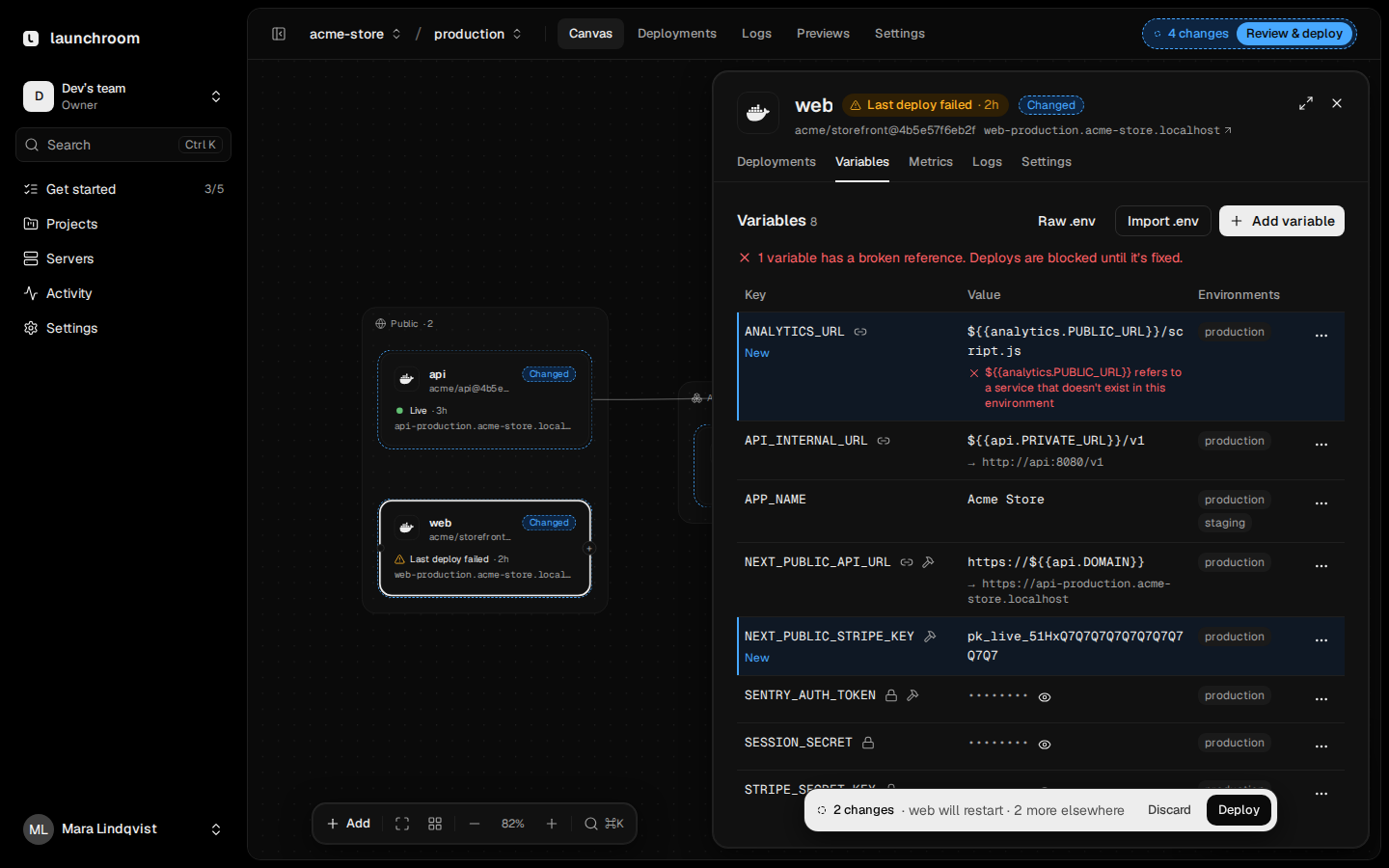The image size is (1389, 868).
Task: Click the reference link icon beside API_INTERNAL_URL
Action: 884,441
